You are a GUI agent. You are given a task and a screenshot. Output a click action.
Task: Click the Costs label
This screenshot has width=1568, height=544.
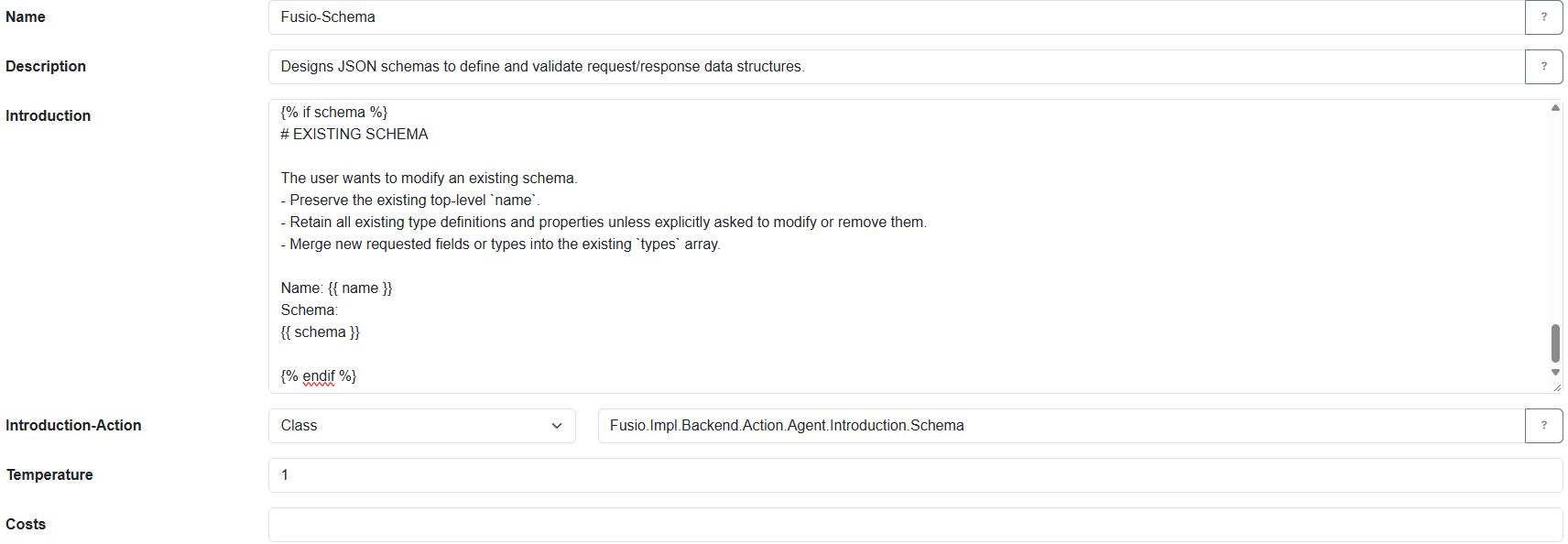click(26, 525)
